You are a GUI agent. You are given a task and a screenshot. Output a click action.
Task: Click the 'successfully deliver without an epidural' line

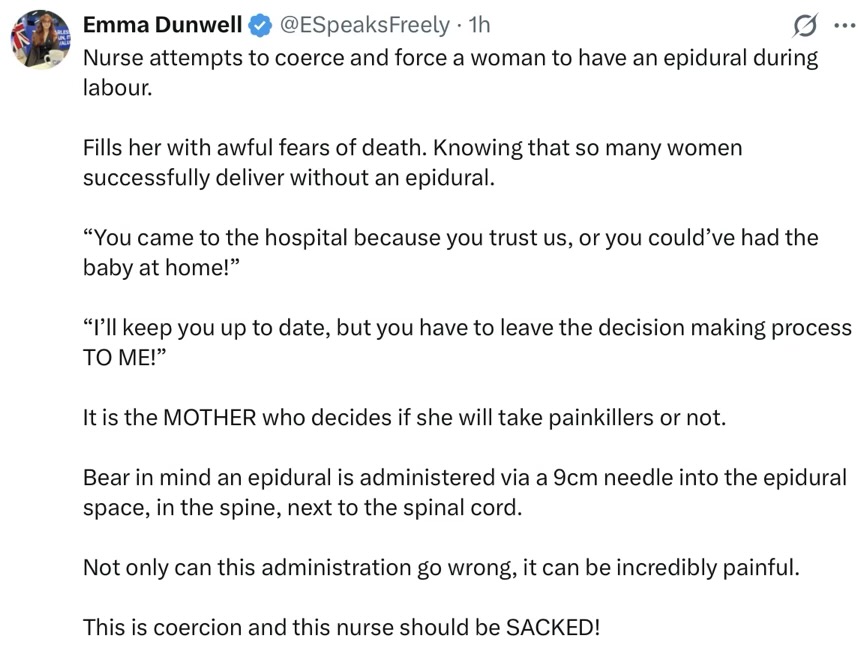(288, 179)
